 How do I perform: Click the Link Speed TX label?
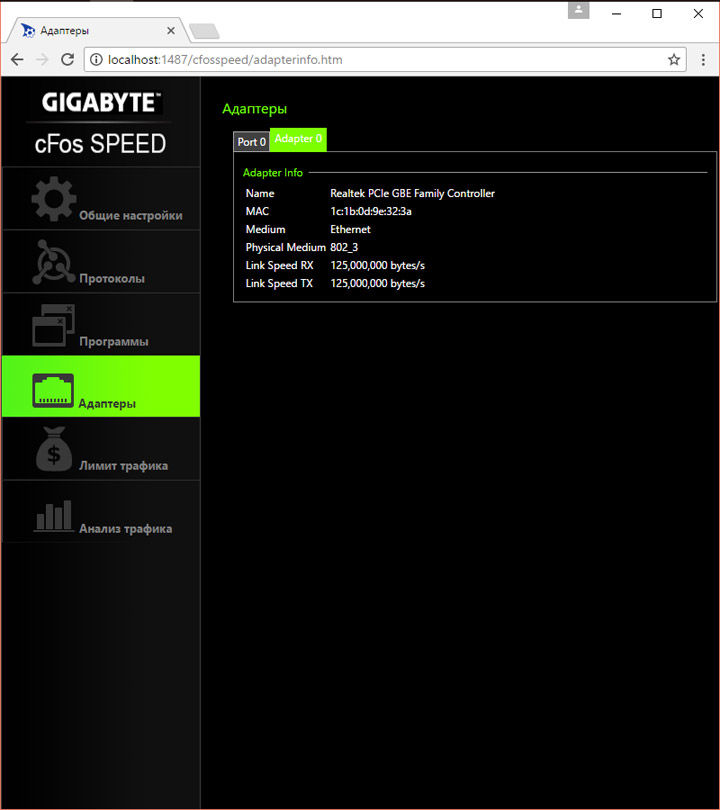coord(279,284)
